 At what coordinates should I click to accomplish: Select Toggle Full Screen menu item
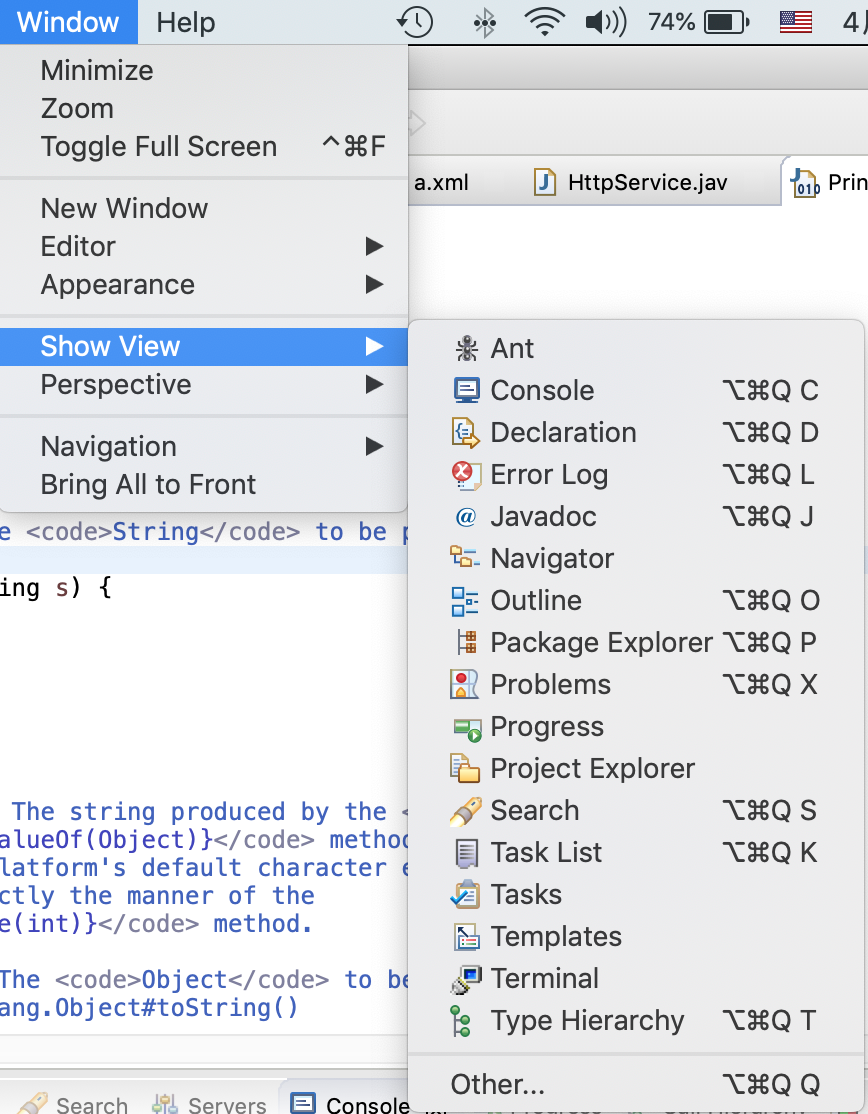coord(159,146)
